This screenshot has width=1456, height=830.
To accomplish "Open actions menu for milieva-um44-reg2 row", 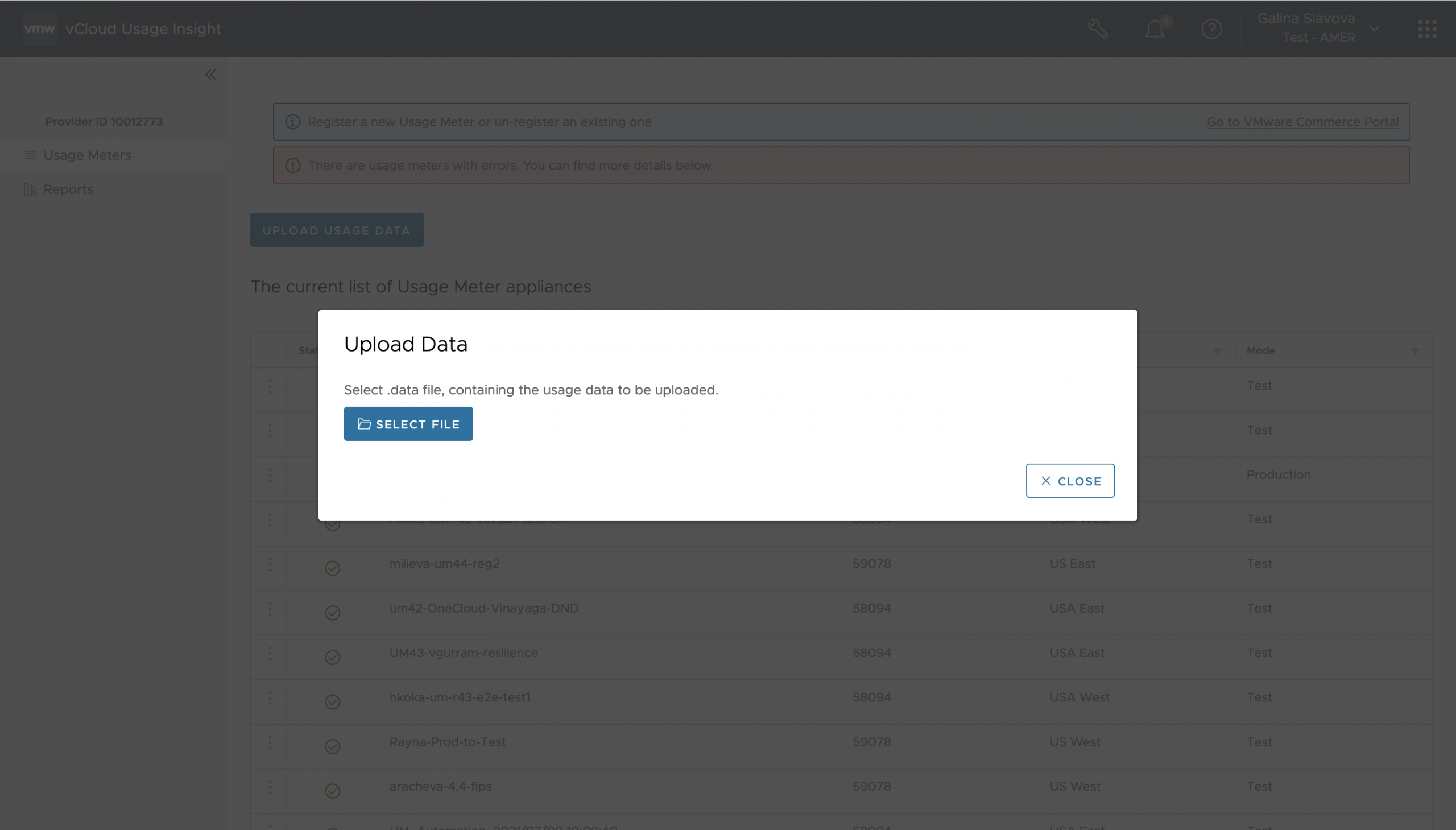I will pos(270,564).
